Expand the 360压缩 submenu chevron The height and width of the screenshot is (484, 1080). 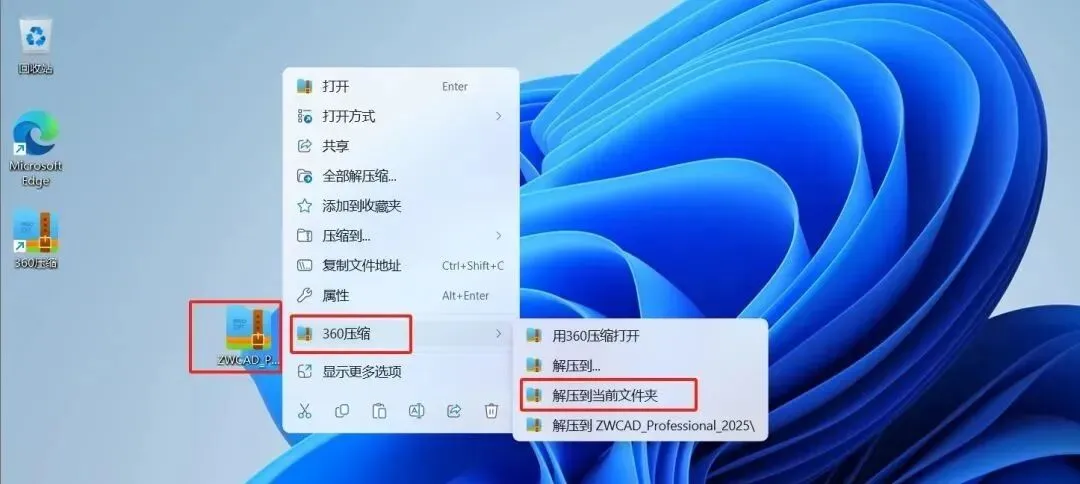[x=499, y=334]
